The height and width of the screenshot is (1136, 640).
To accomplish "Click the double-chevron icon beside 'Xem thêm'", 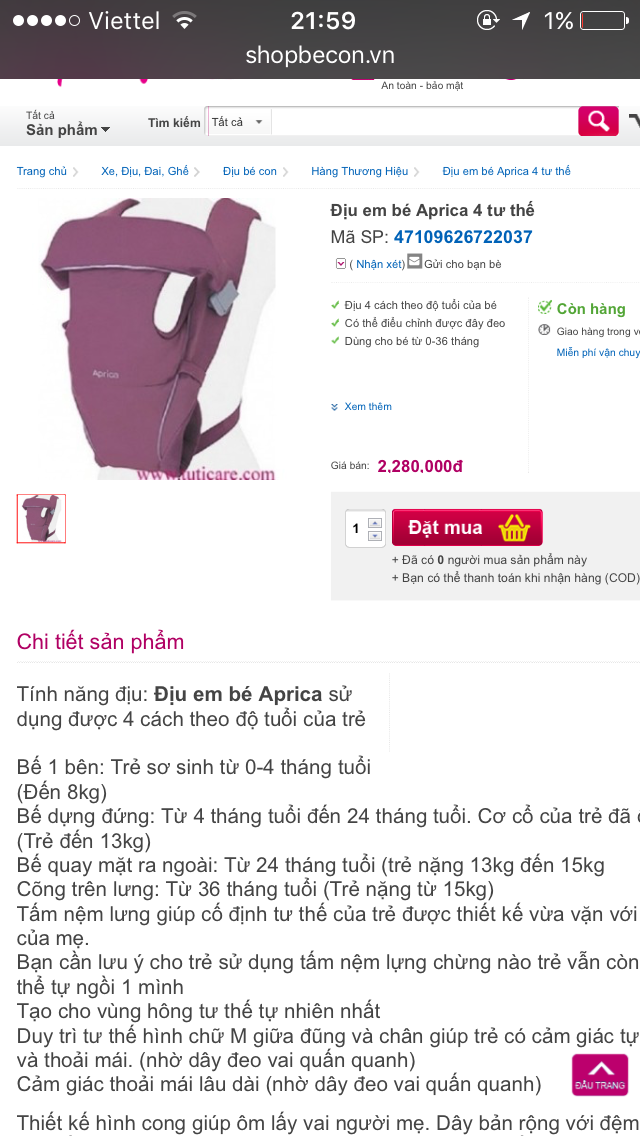I will coord(335,407).
